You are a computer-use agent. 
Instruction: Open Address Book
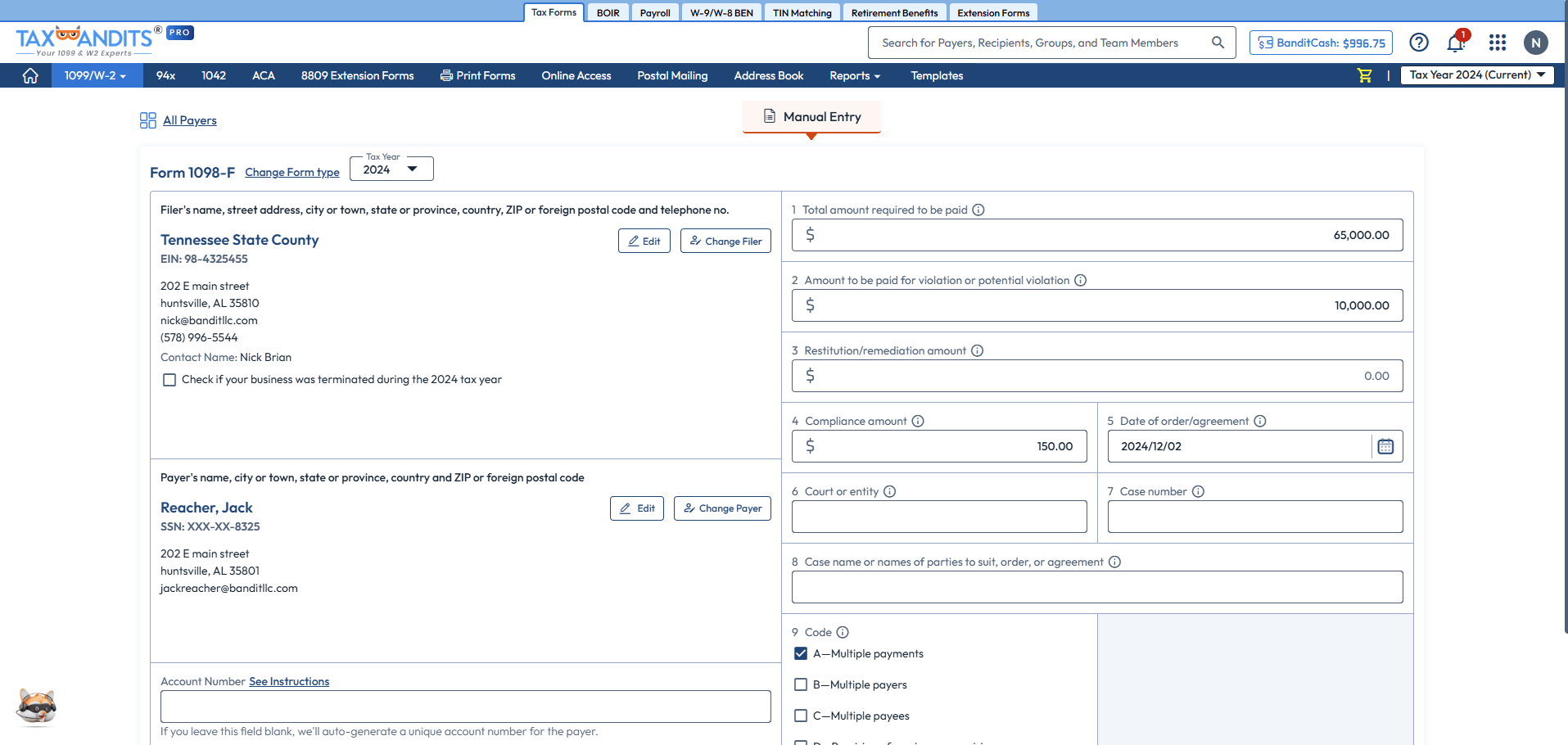769,75
